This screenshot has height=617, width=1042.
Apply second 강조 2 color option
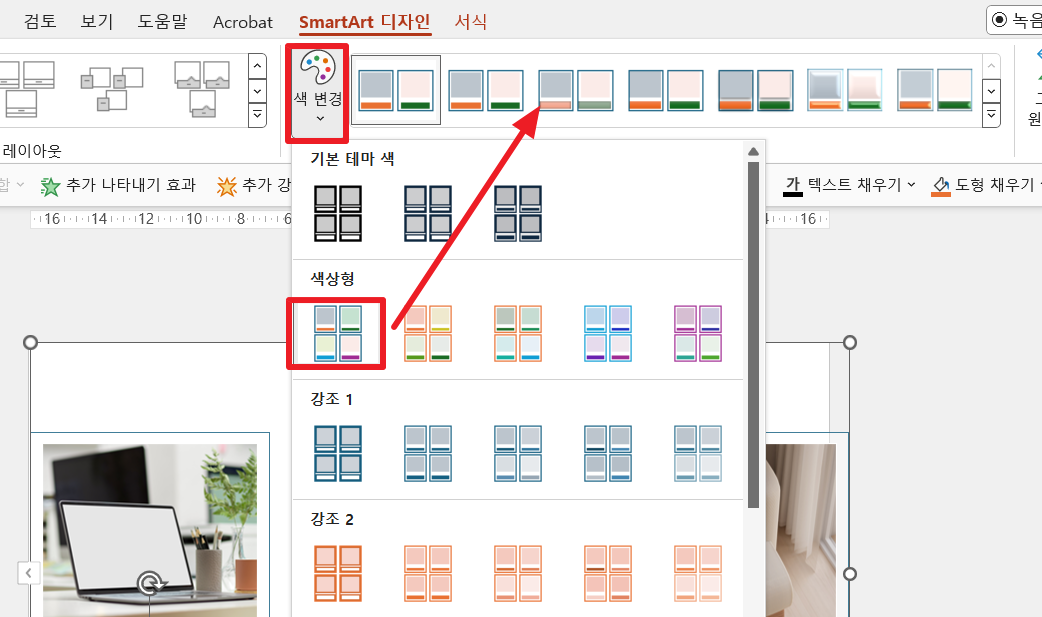(428, 573)
